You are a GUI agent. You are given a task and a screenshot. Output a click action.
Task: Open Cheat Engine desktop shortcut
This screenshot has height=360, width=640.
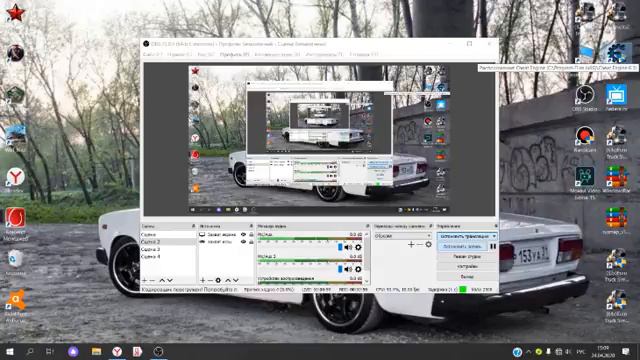pos(616,53)
